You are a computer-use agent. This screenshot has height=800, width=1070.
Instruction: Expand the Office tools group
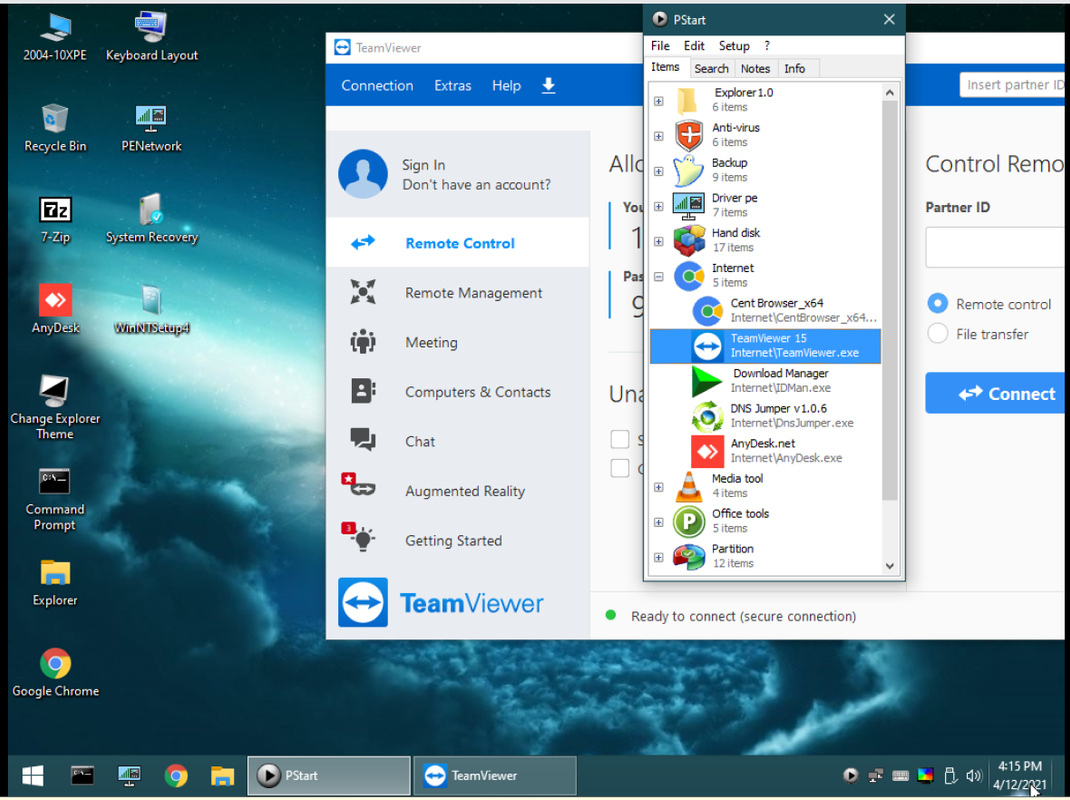(659, 522)
